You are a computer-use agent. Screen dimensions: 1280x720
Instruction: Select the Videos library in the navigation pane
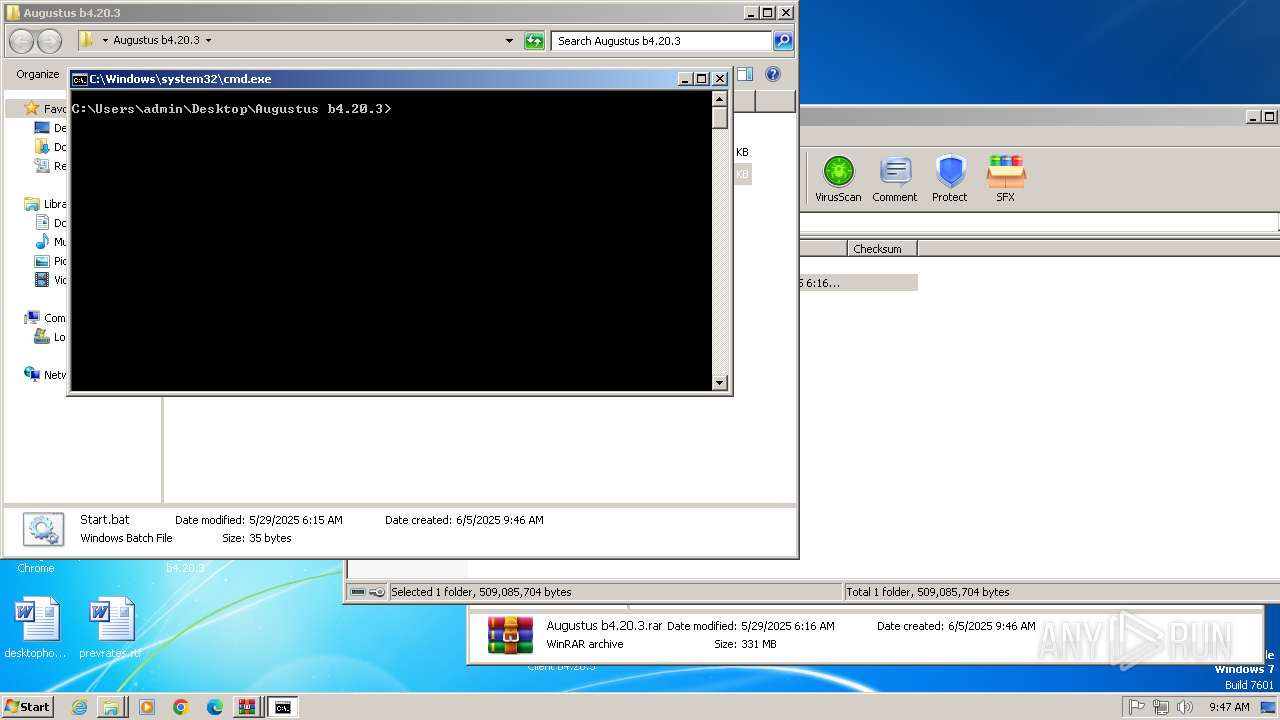pos(50,280)
